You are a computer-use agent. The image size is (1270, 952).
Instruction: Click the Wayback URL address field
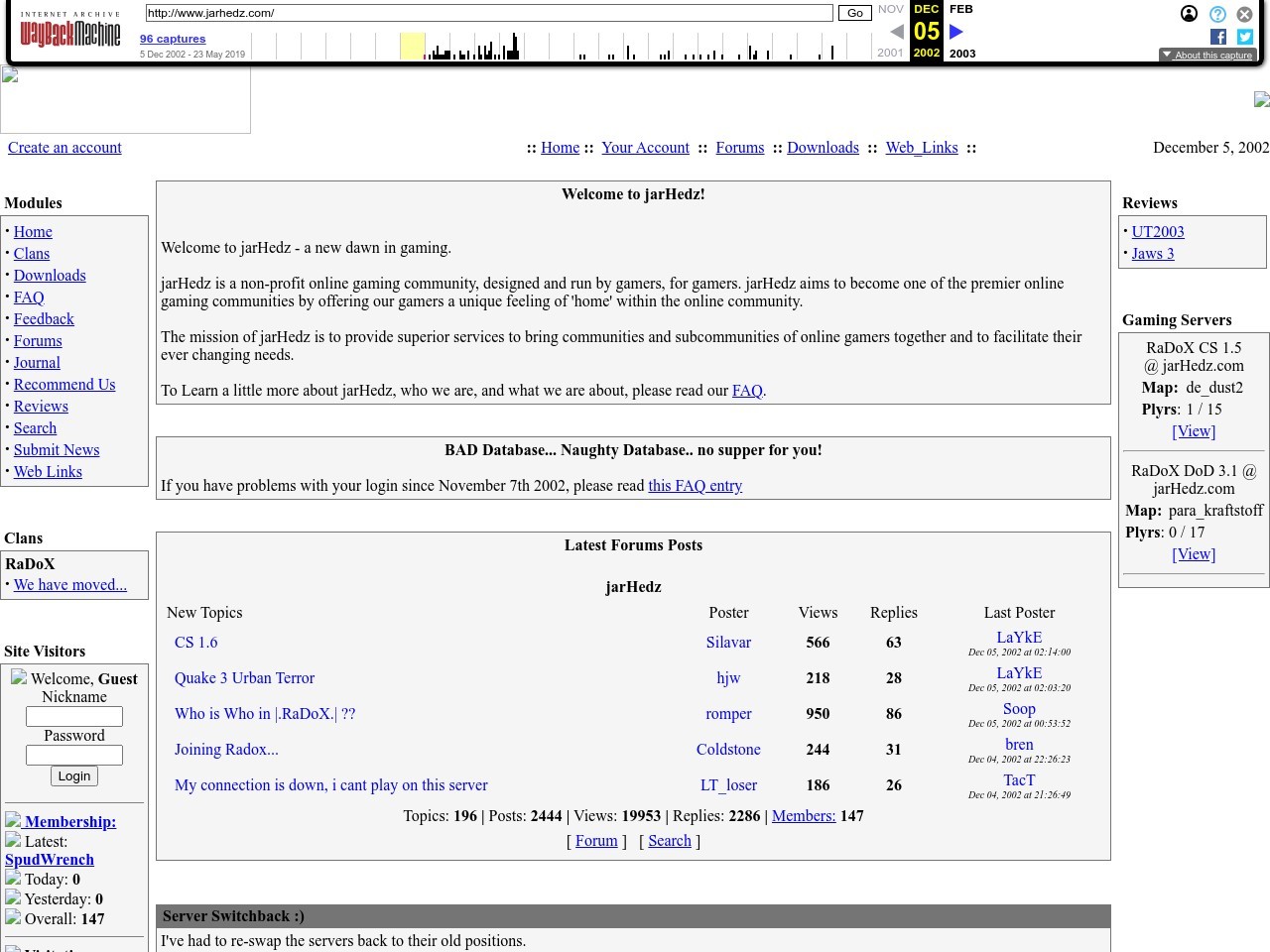pos(488,13)
